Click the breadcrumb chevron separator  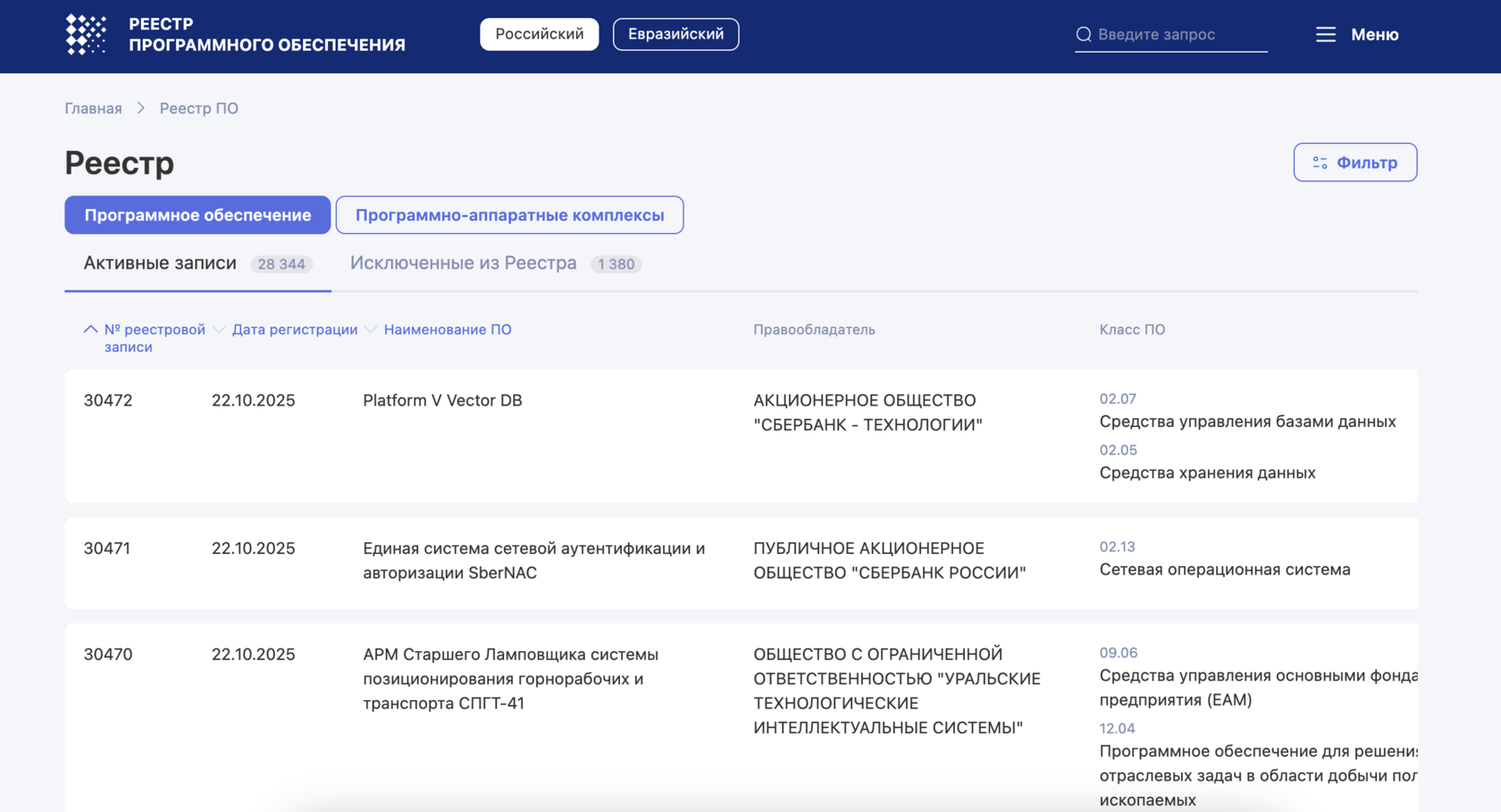click(x=141, y=108)
